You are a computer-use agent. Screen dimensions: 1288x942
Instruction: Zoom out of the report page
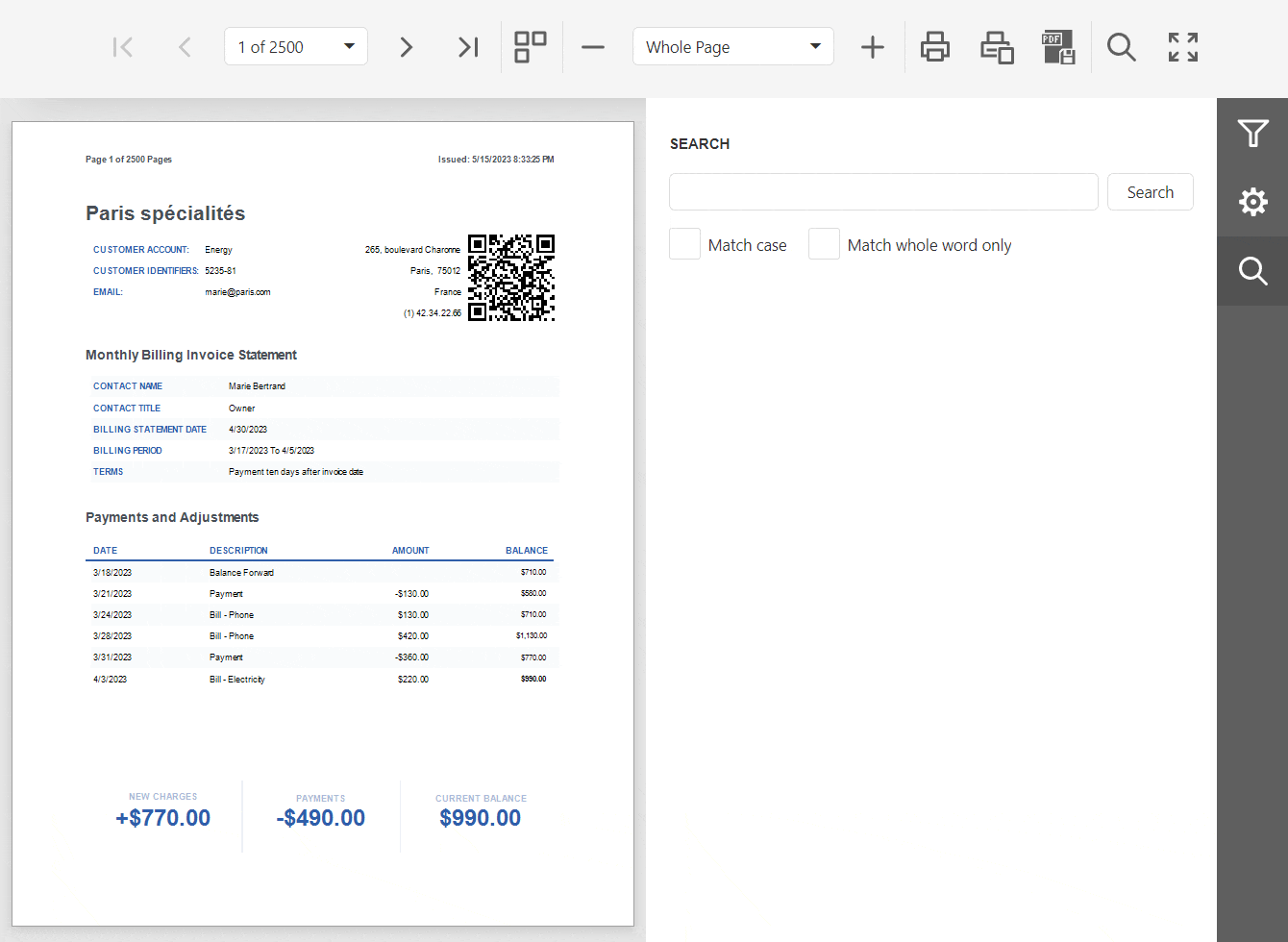tap(593, 46)
